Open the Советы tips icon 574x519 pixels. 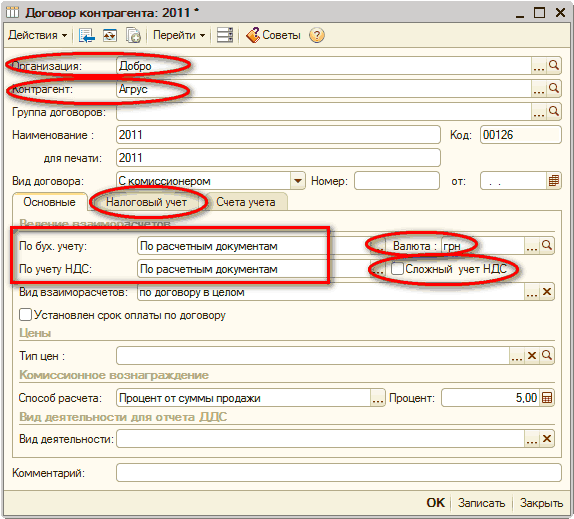click(x=253, y=35)
